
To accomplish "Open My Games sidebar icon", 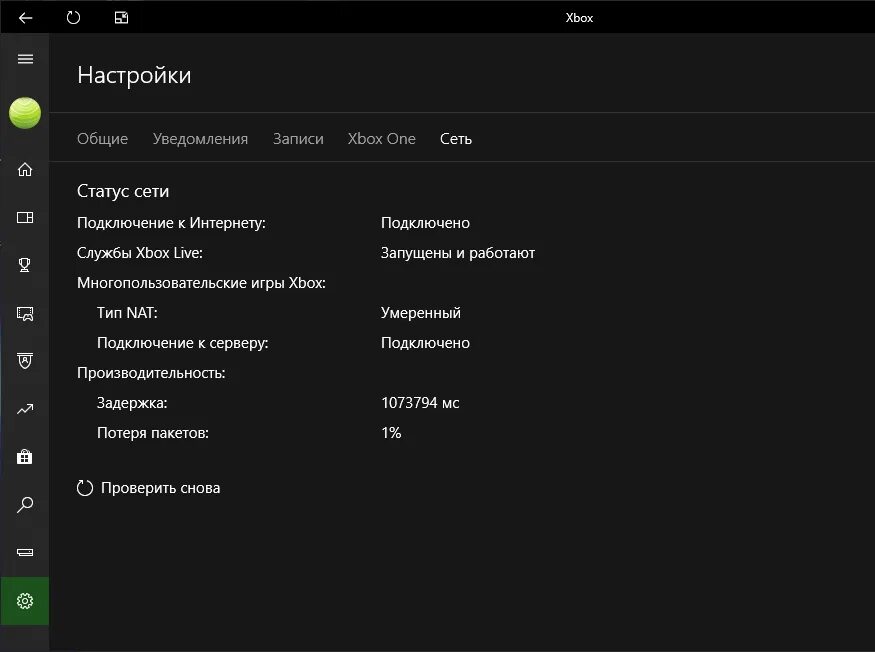I will (25, 217).
